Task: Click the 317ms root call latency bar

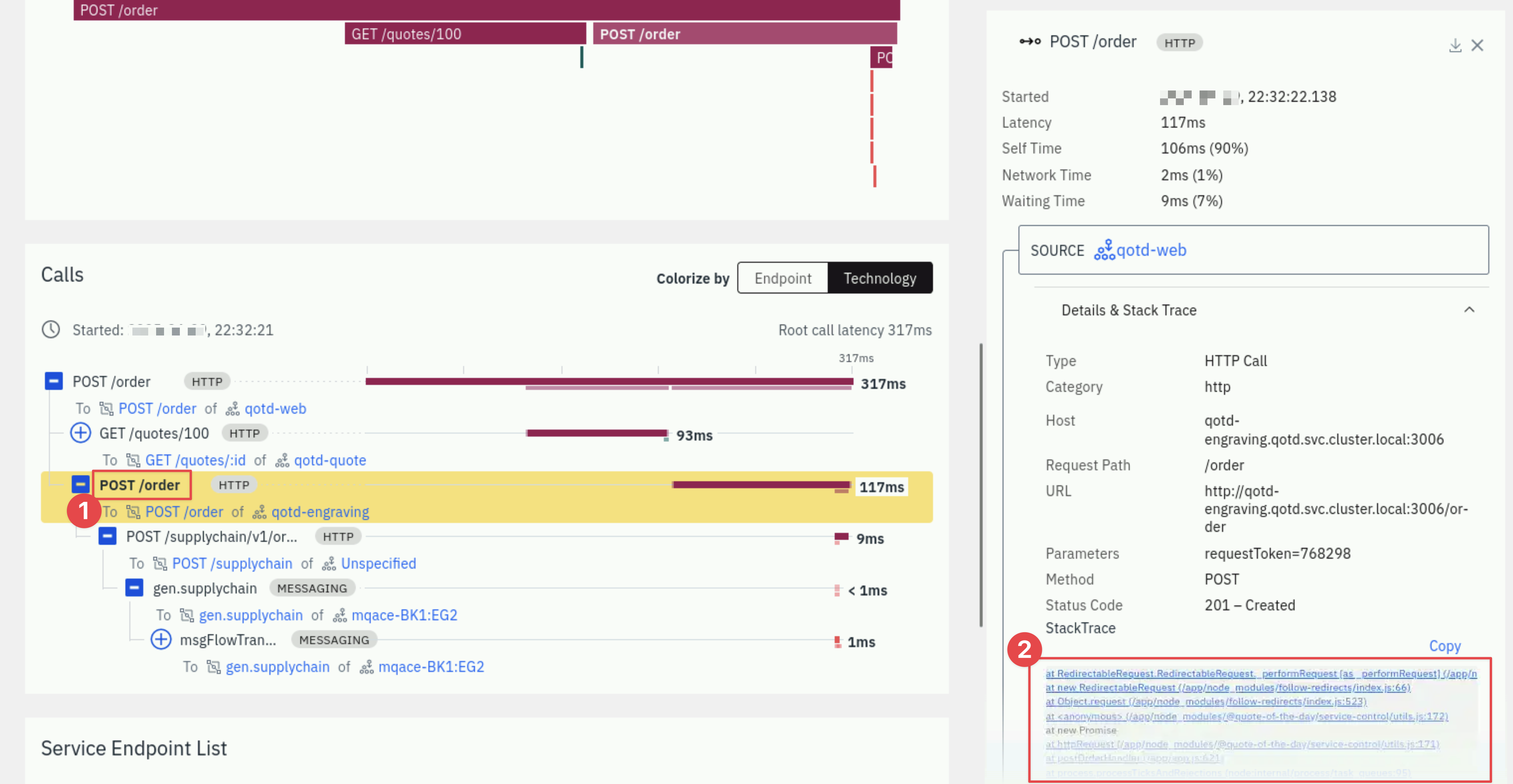Action: point(609,382)
